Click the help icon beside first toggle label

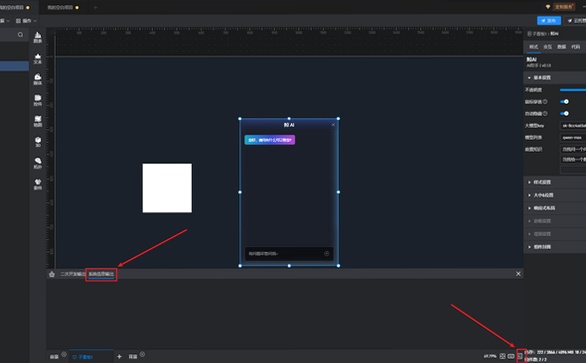545,102
